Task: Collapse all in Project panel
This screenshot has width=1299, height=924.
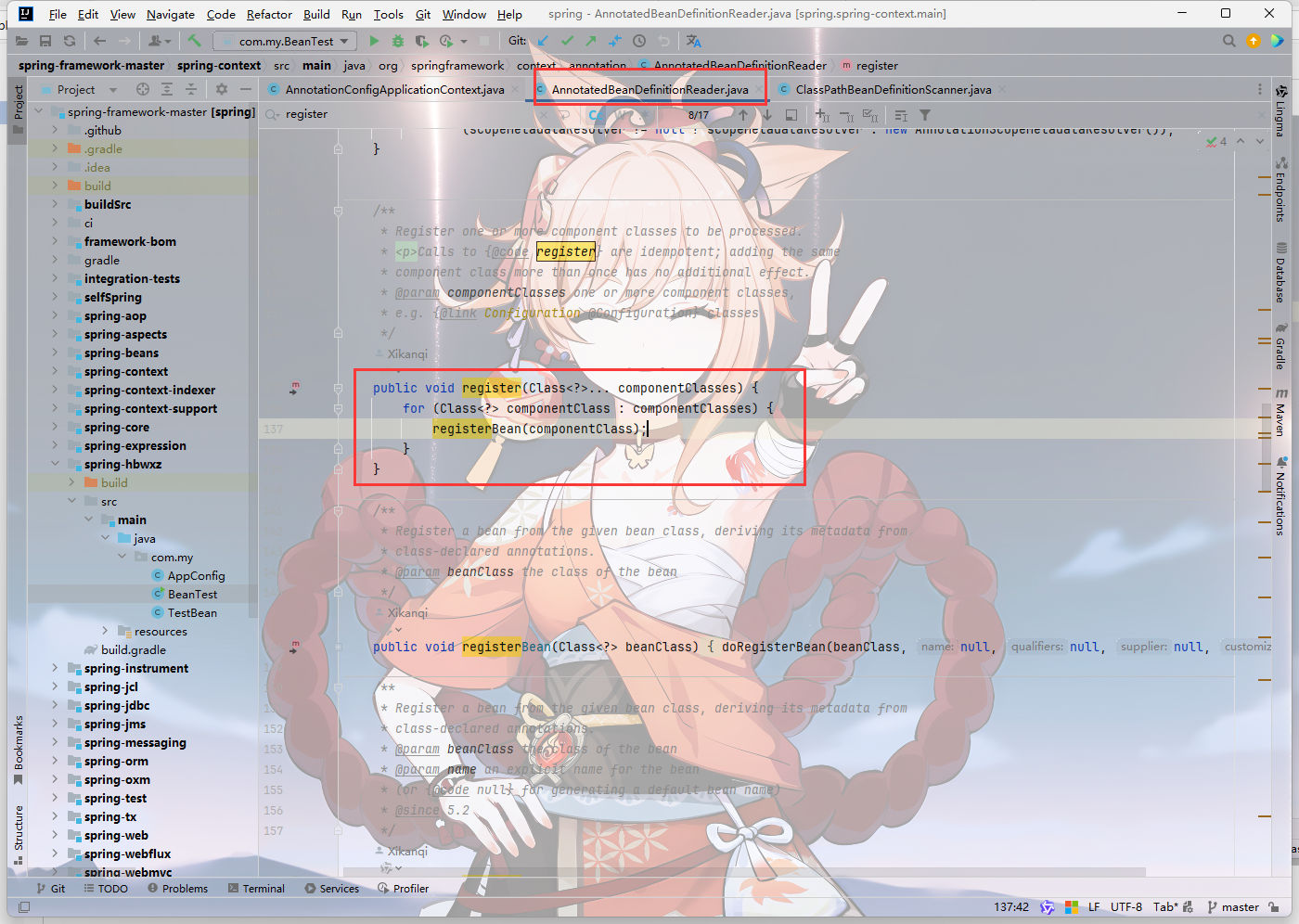Action: 191,89
